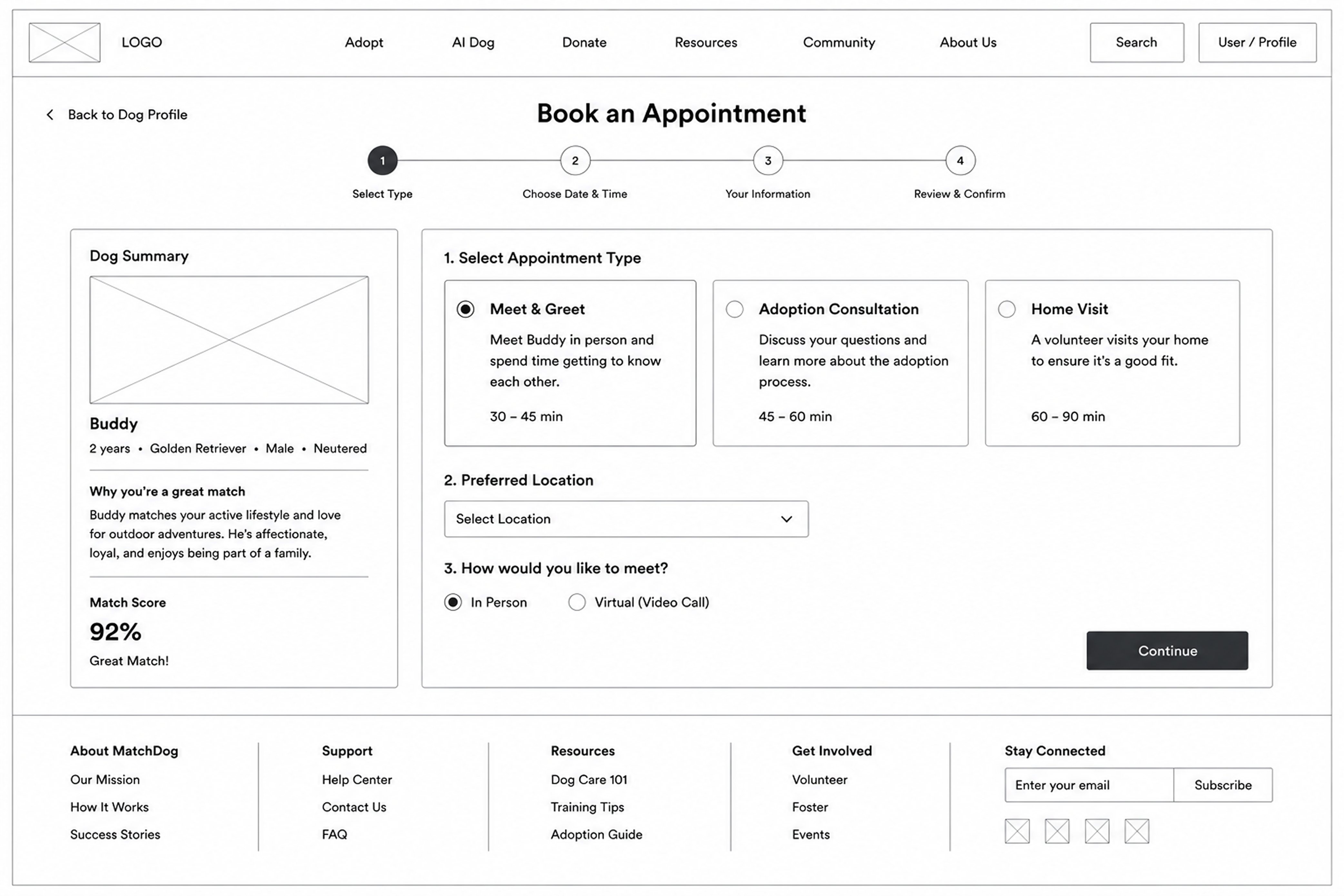This screenshot has width=1344, height=896.
Task: Open the About Us navigation item
Action: click(968, 42)
